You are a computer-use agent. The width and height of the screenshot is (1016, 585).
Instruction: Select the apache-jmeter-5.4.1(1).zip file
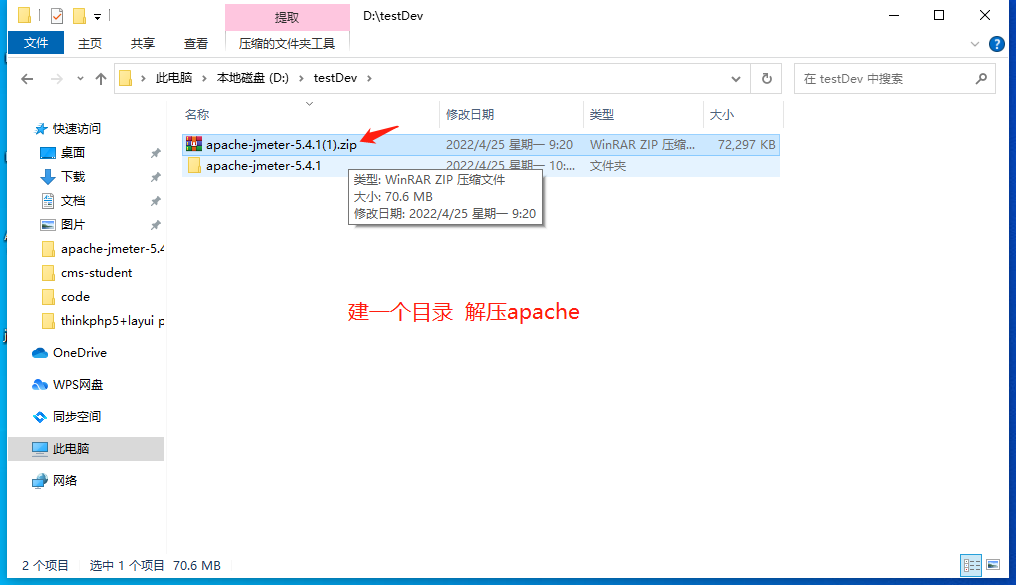coord(281,144)
